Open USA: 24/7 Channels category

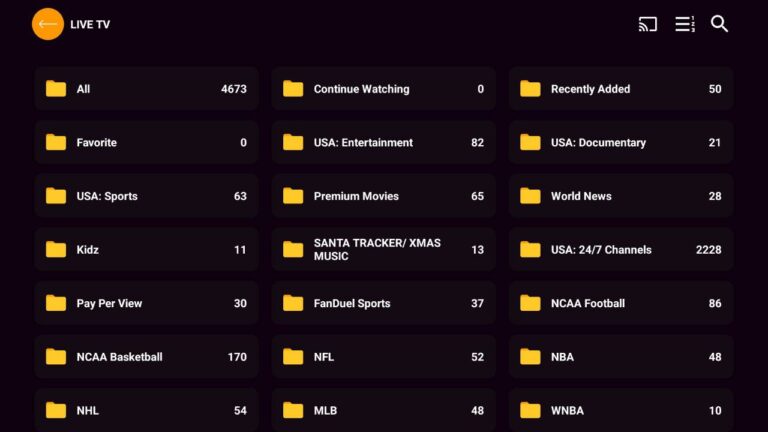pyautogui.click(x=620, y=250)
